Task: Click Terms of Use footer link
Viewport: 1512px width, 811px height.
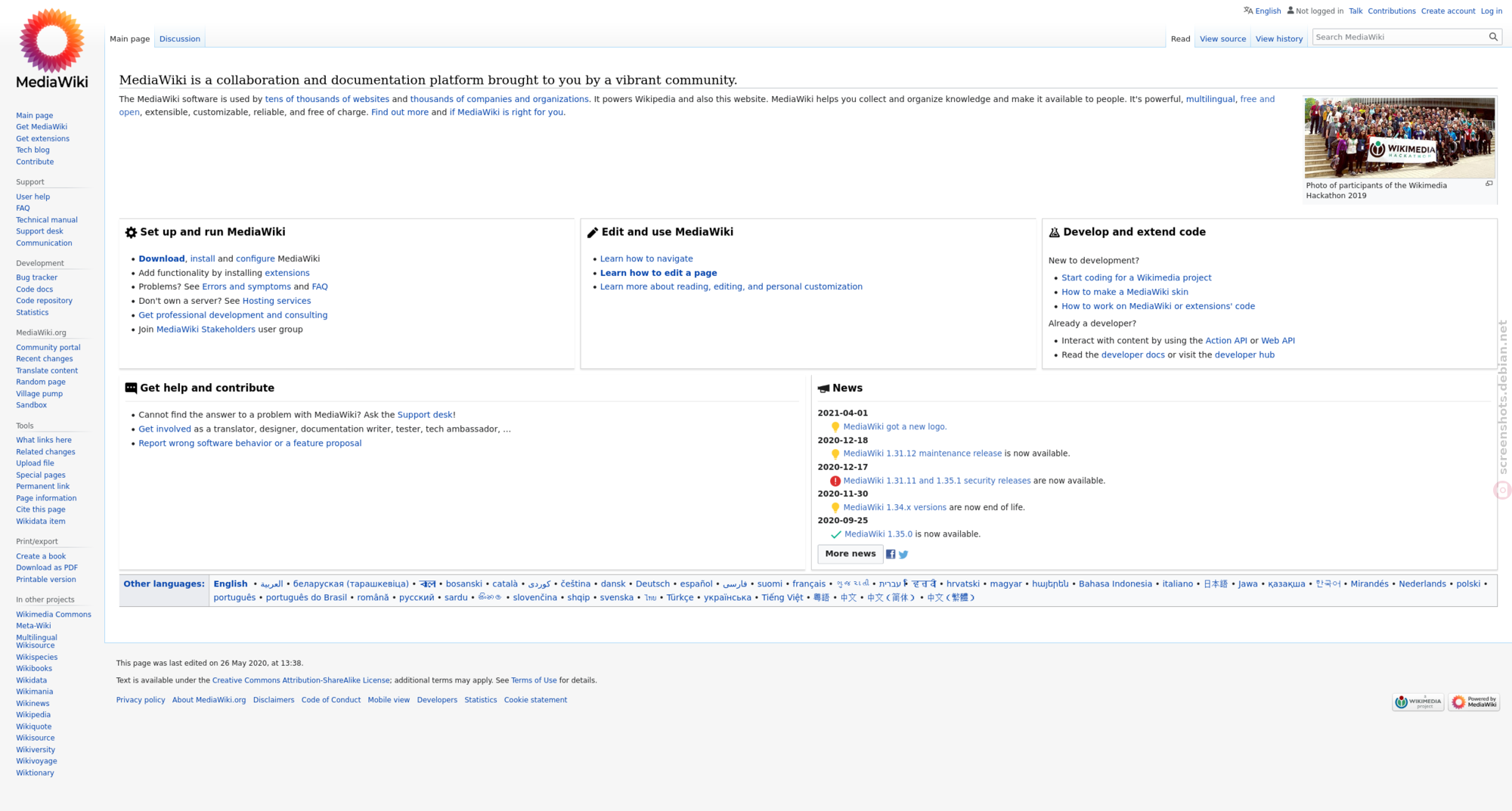Action: 534,680
